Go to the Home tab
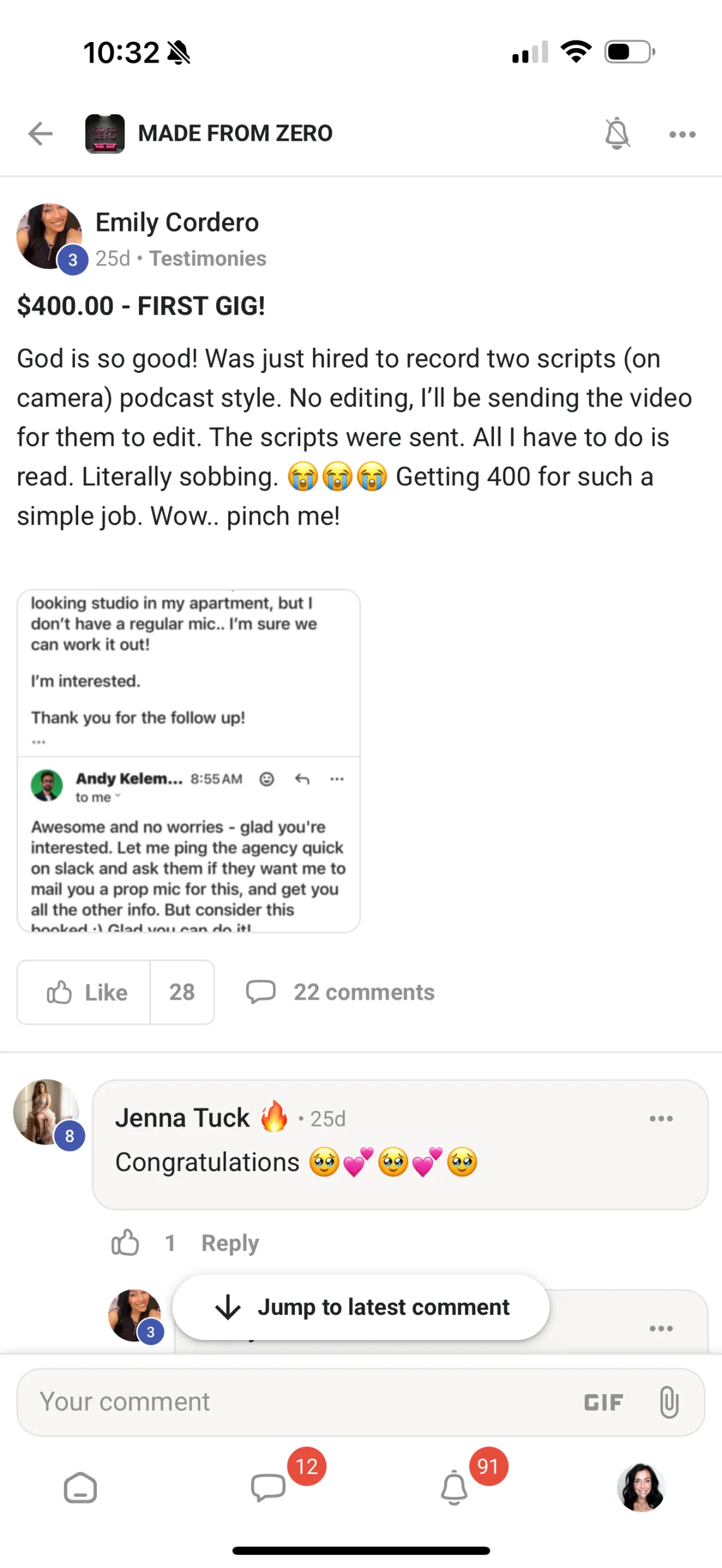Image resolution: width=722 pixels, height=1568 pixels. coord(81,1488)
